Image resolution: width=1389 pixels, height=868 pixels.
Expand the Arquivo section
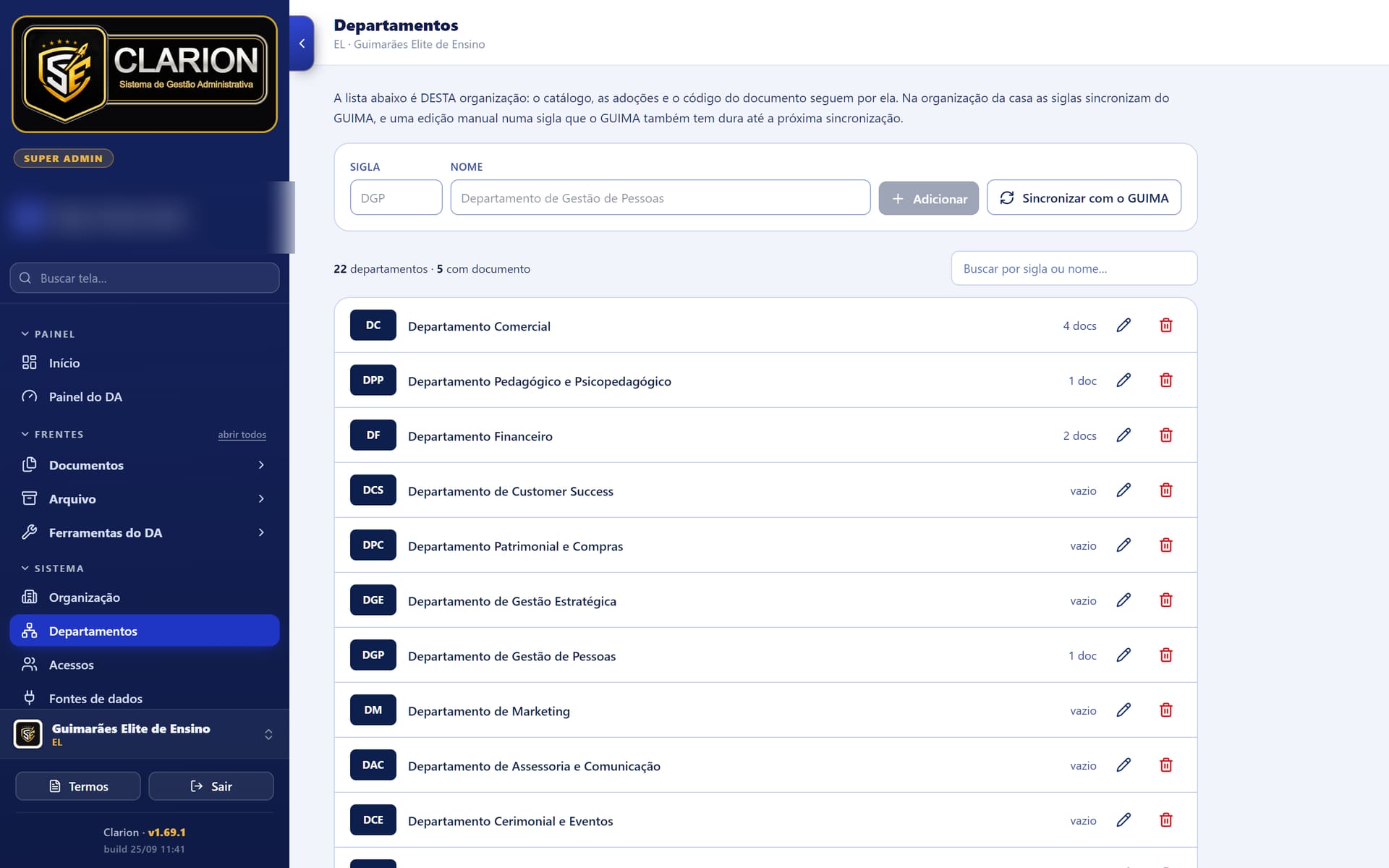pos(145,499)
